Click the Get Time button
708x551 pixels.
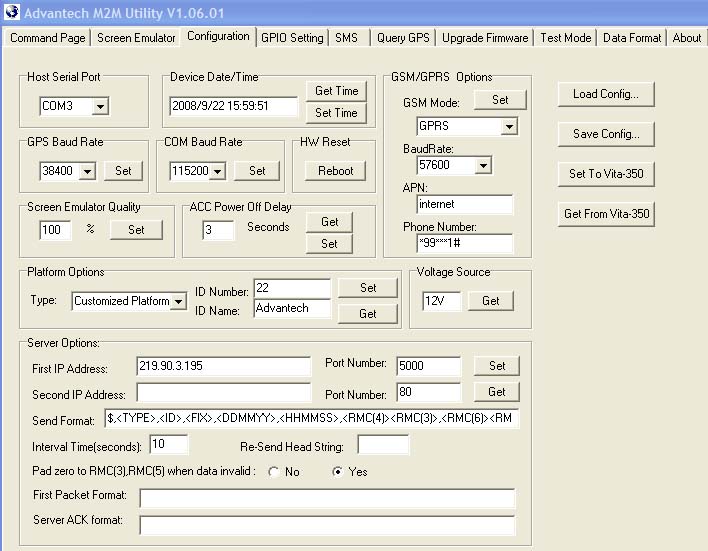[x=336, y=91]
